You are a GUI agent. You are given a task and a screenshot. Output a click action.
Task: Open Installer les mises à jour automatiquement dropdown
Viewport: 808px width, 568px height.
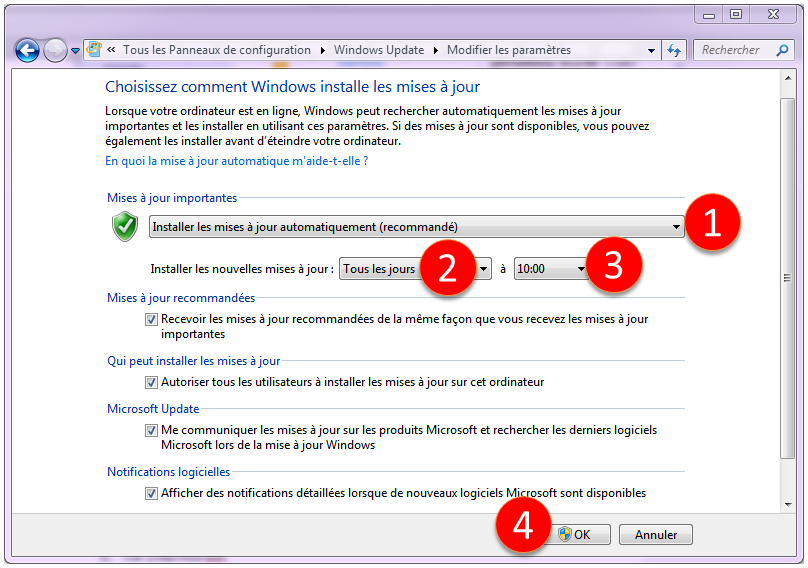pos(416,227)
